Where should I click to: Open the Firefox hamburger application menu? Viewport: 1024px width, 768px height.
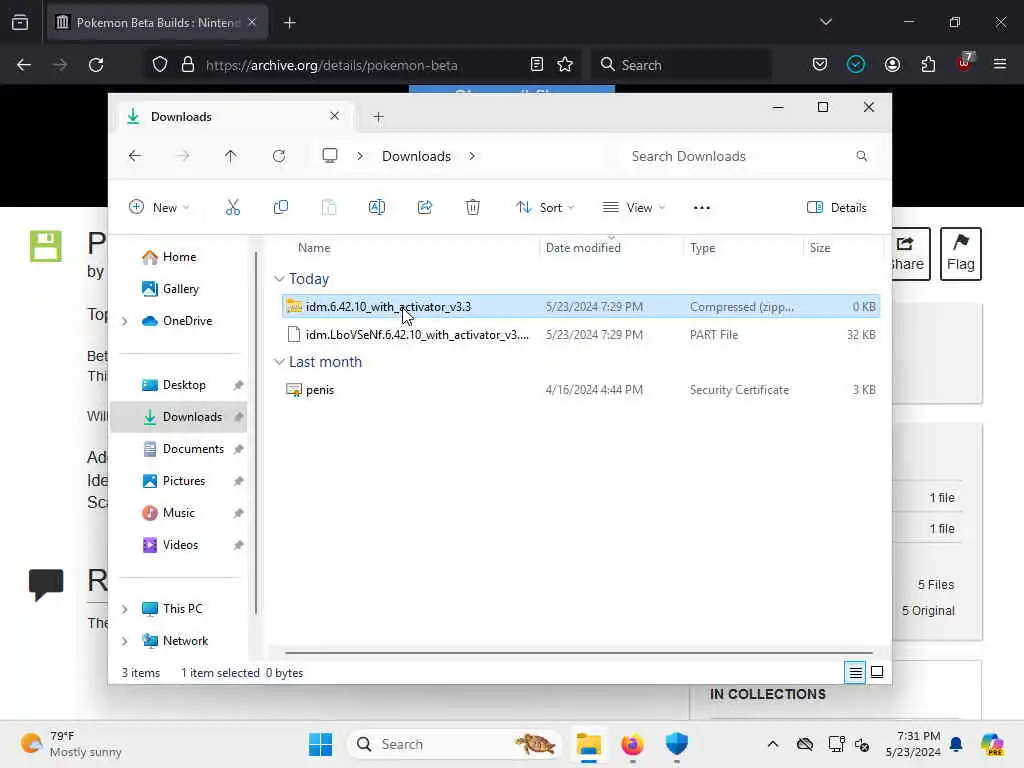(x=1000, y=64)
